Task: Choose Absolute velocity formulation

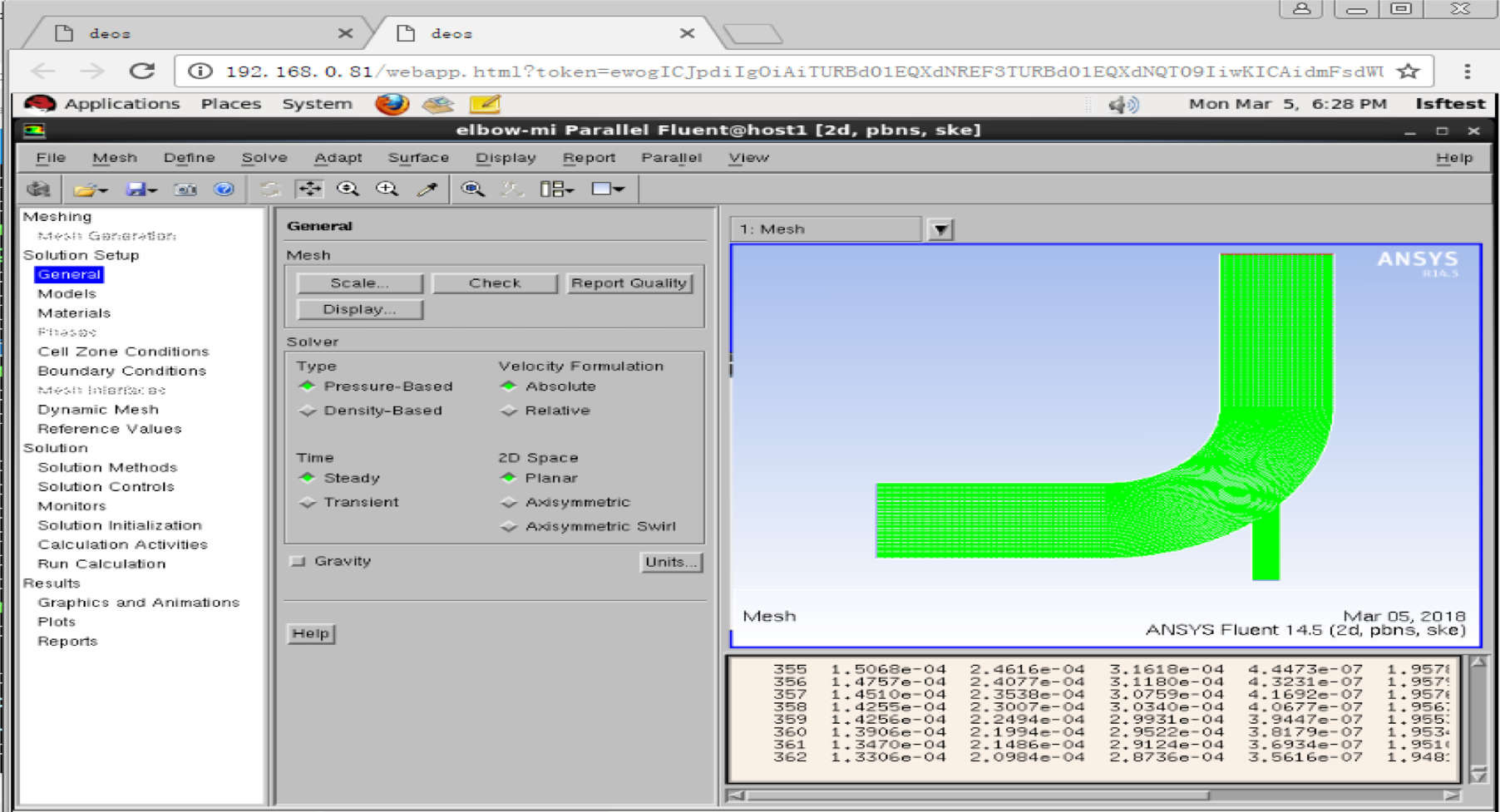Action: click(509, 386)
